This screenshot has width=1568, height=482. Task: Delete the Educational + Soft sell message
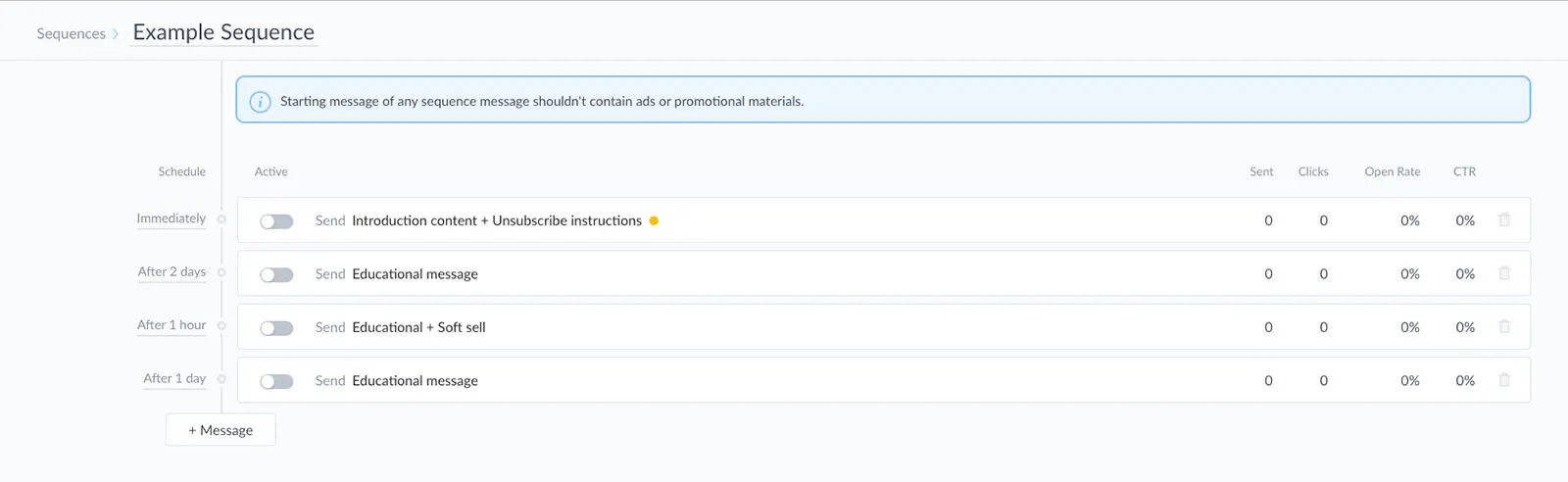[x=1504, y=326]
